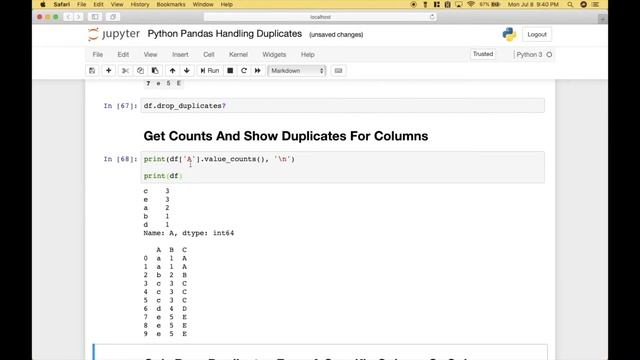Screen dimensions: 640x360
Task: Open the command palette keyboard icon
Action: 338,71
